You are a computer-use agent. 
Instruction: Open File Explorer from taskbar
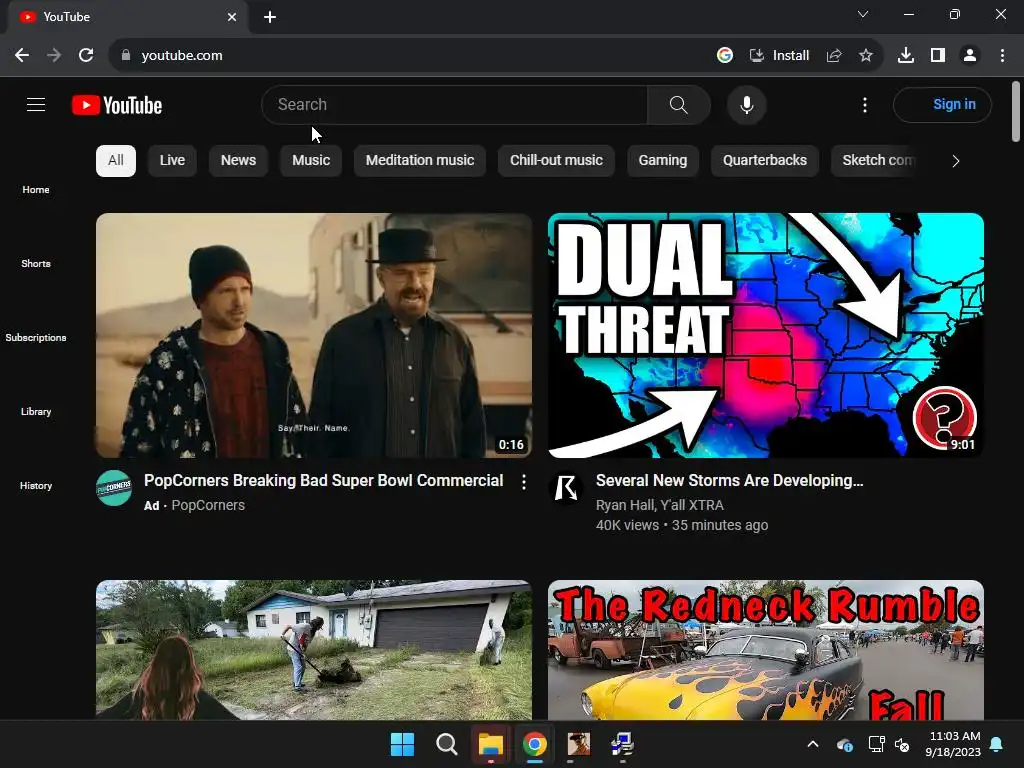tap(490, 744)
